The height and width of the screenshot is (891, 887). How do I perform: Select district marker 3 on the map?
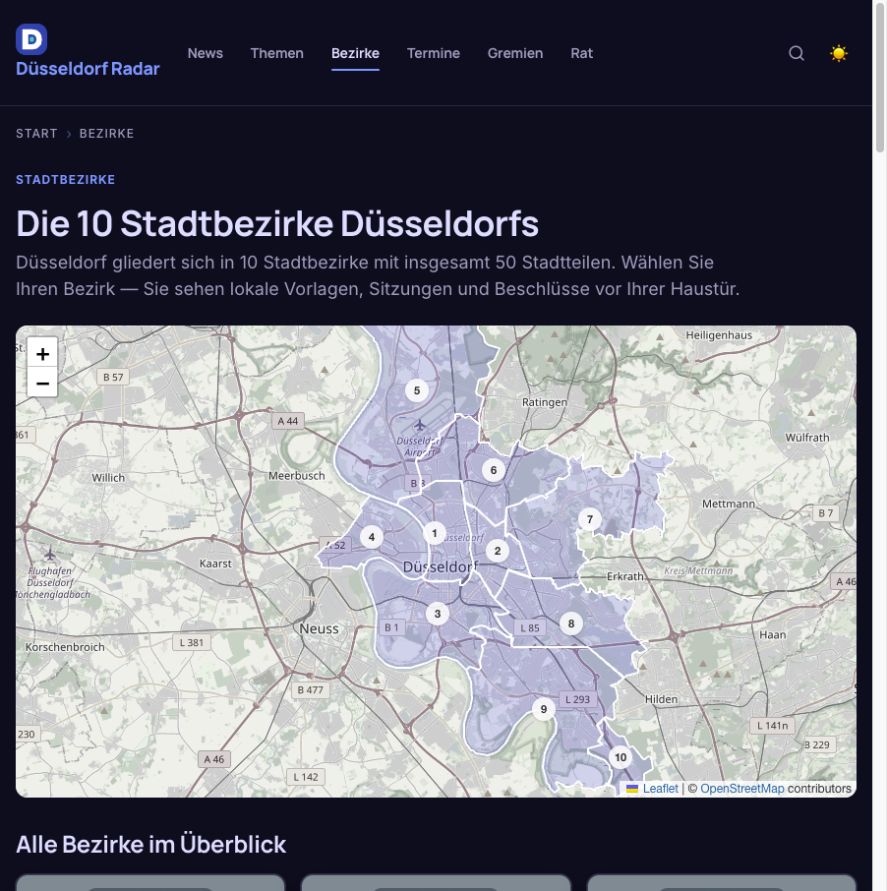click(438, 614)
